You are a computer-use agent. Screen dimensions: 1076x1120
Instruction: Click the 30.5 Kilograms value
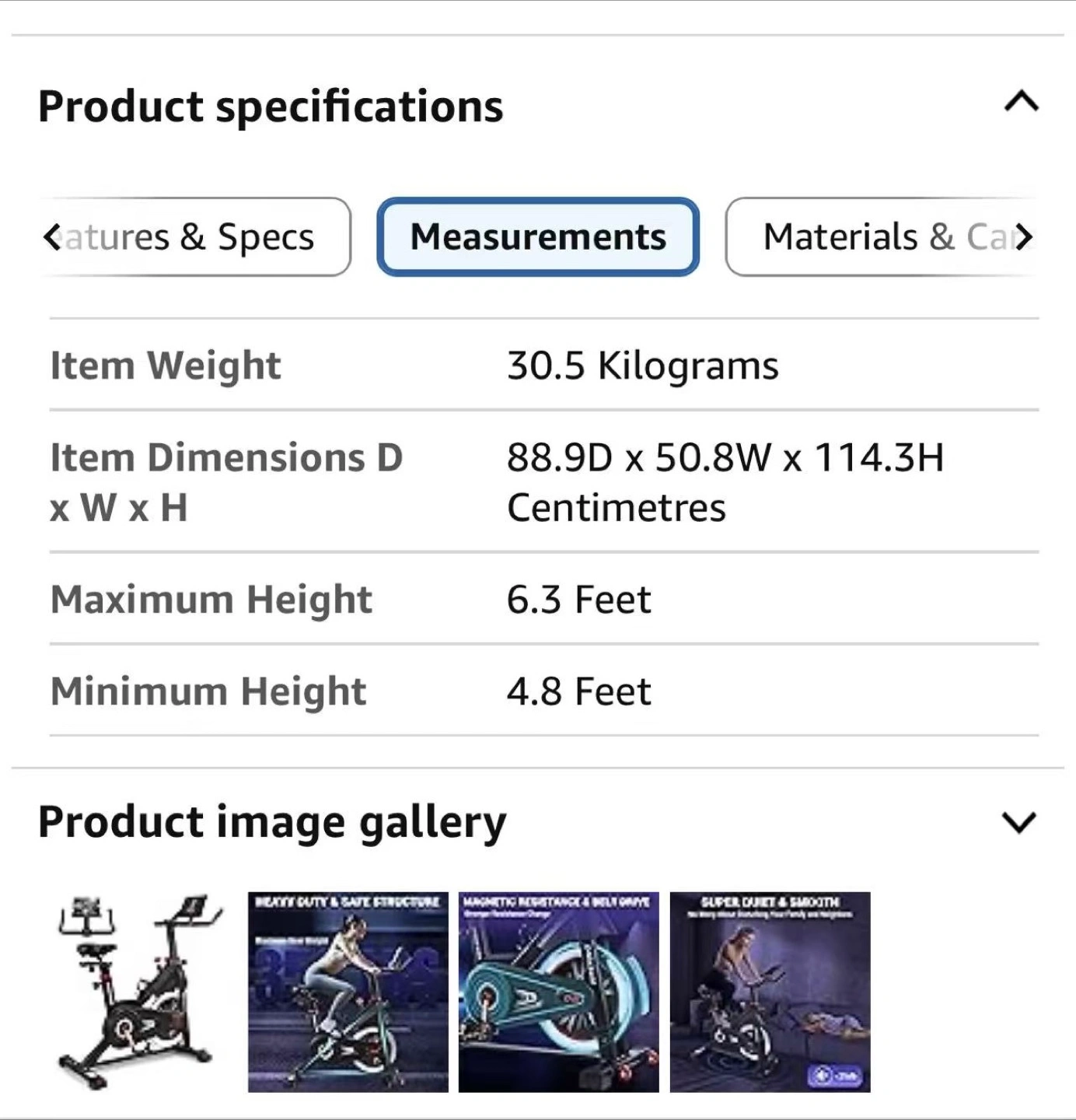(642, 366)
